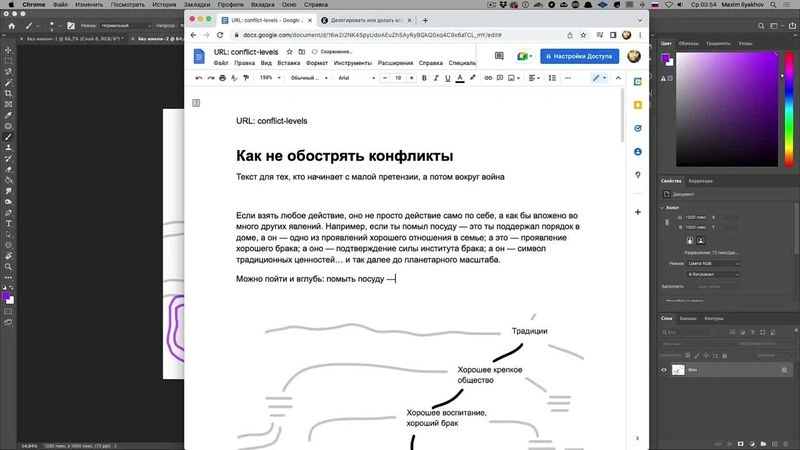The image size is (800, 450).
Task: Toggle underline formatting in Docs
Action: (x=447, y=78)
